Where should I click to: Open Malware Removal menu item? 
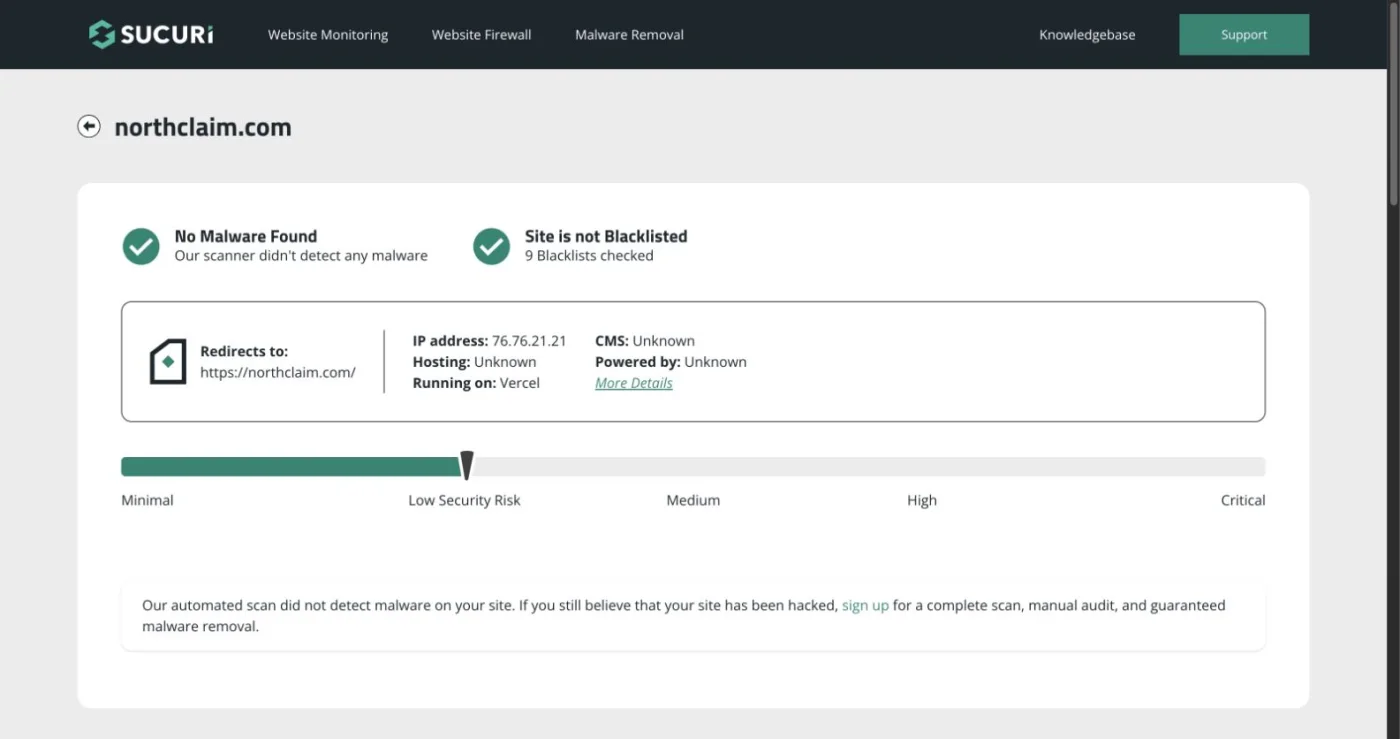coord(629,34)
